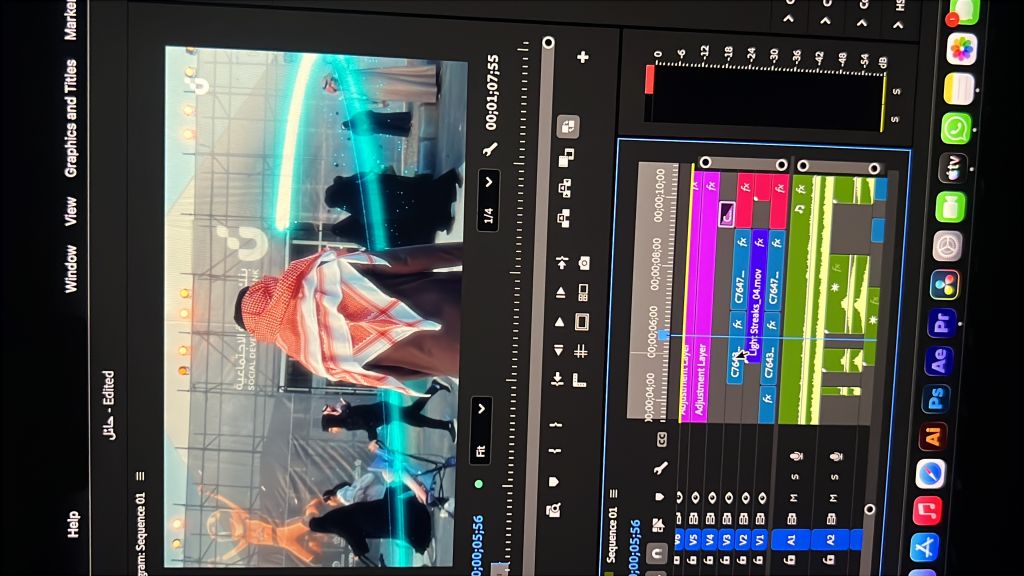Click the Button Editor plus icon
The width and height of the screenshot is (1024, 576).
pyautogui.click(x=583, y=57)
